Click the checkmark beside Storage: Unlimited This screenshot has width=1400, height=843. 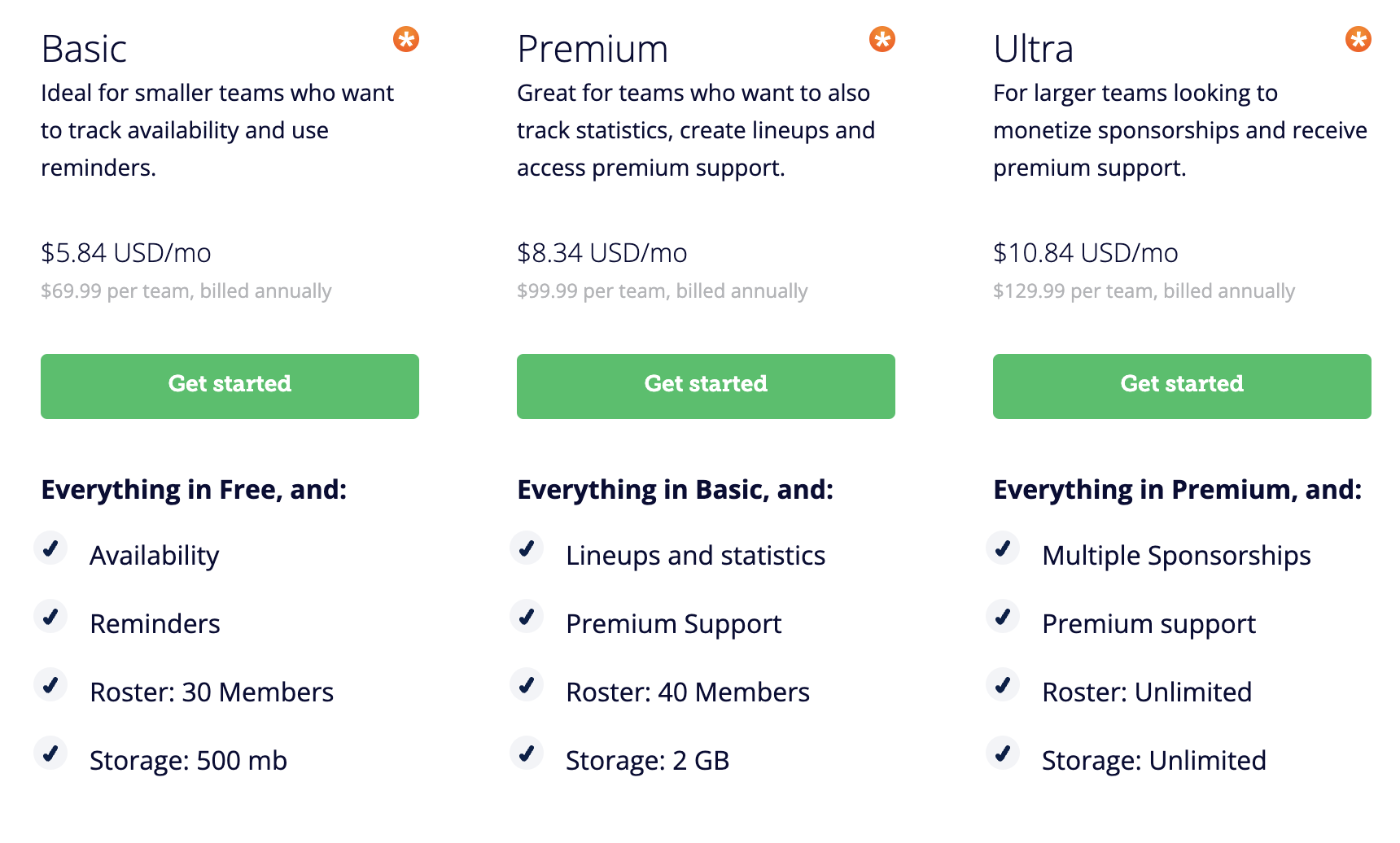[x=1003, y=753]
